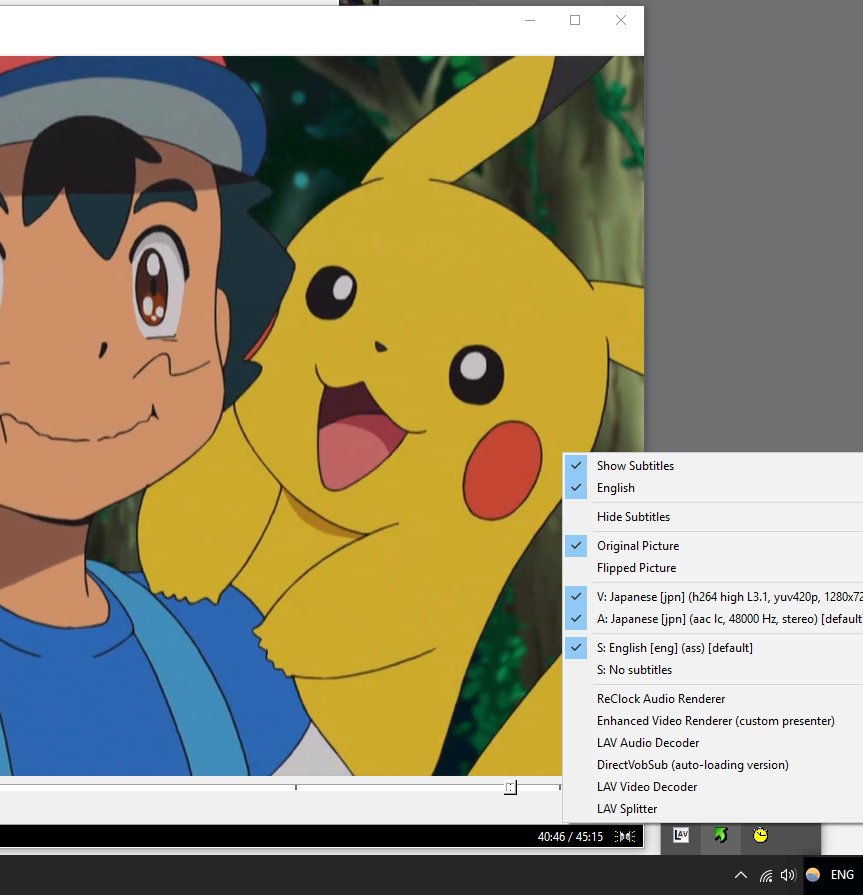Viewport: 863px width, 895px height.
Task: Expand the hidden system tray icons
Action: pos(741,875)
